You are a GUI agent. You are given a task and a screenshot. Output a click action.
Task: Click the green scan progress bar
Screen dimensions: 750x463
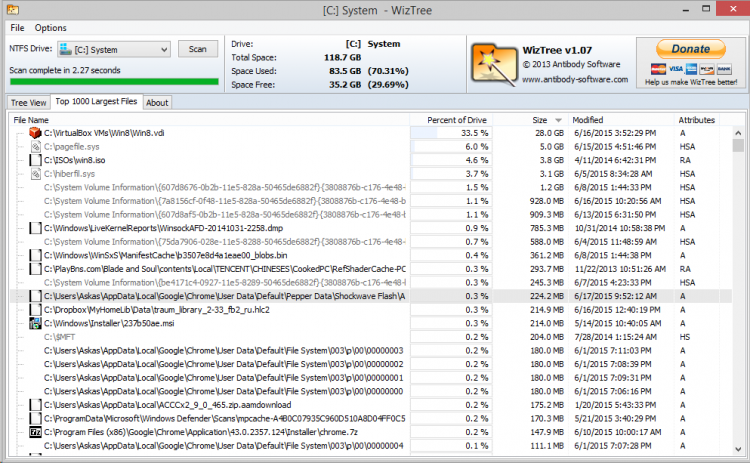click(x=114, y=82)
